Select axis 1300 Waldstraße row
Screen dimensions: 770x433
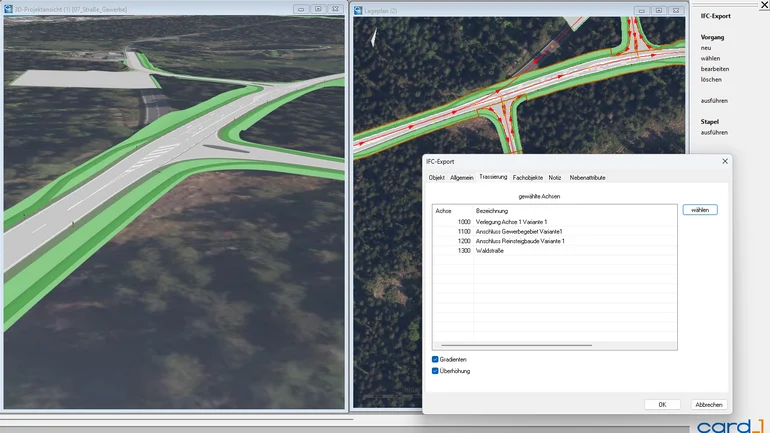coord(489,251)
